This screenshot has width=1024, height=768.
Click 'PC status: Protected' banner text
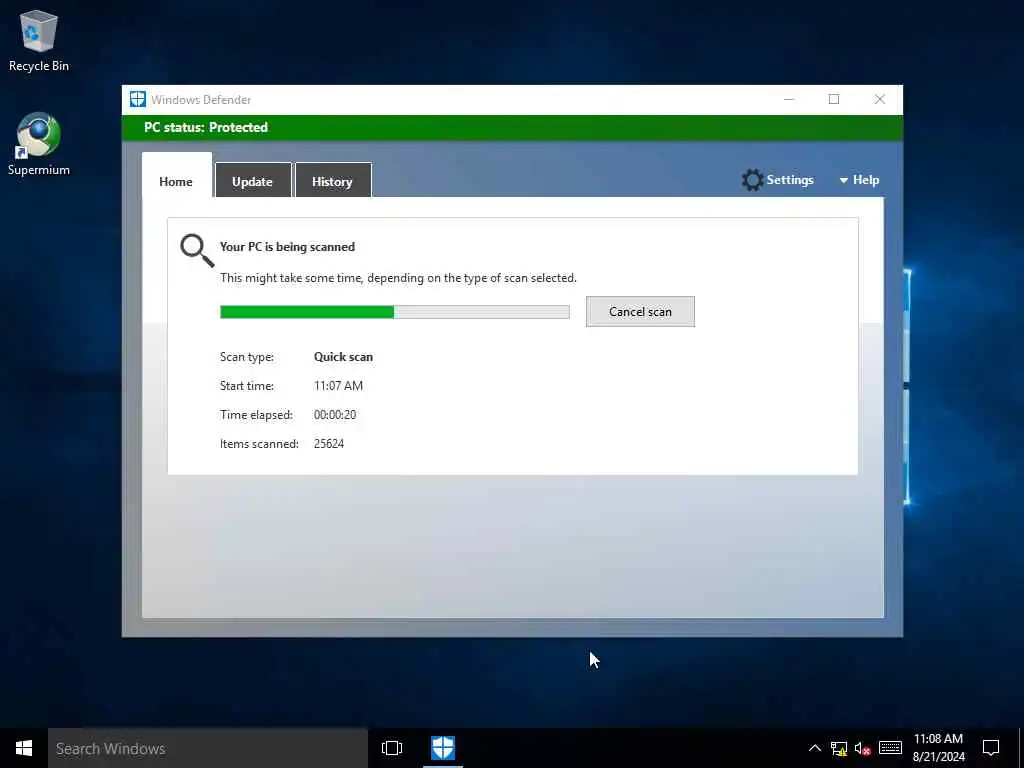pos(206,127)
